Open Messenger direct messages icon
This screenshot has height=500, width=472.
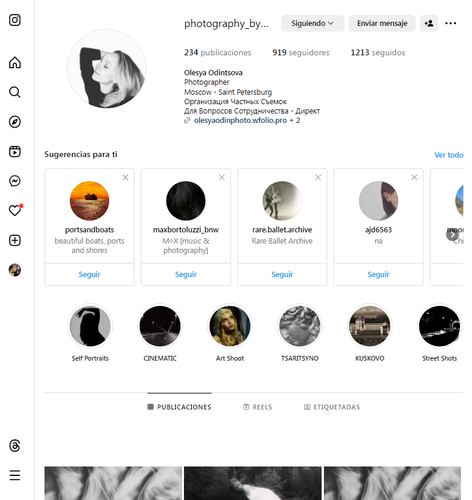click(15, 181)
